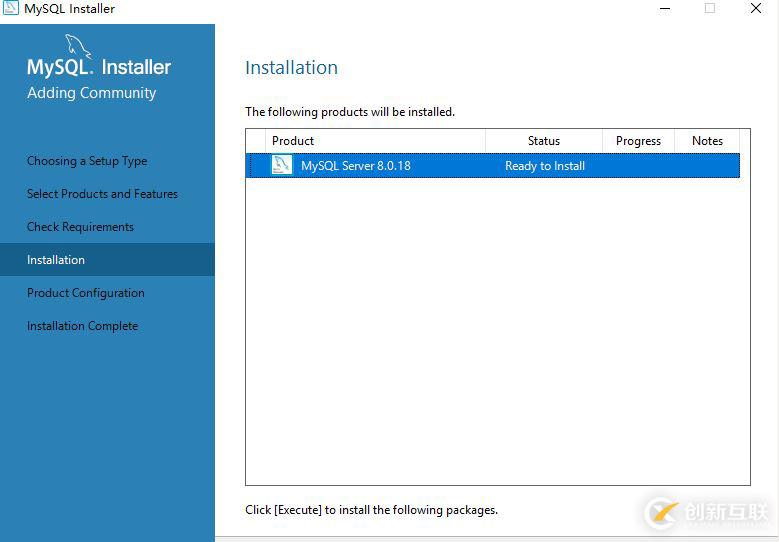779x542 pixels.
Task: Minimize the MySQL Installer window
Action: click(665, 8)
